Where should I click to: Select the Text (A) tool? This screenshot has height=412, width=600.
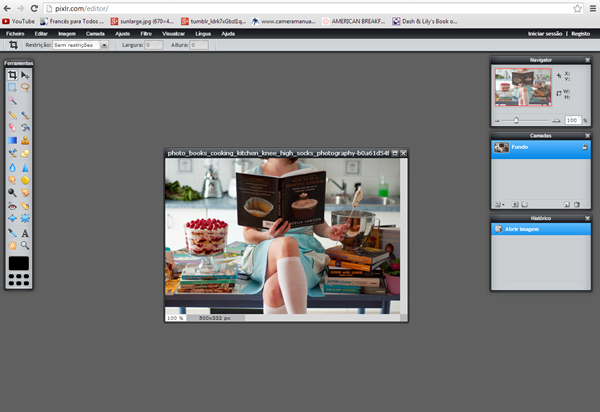tap(25, 232)
